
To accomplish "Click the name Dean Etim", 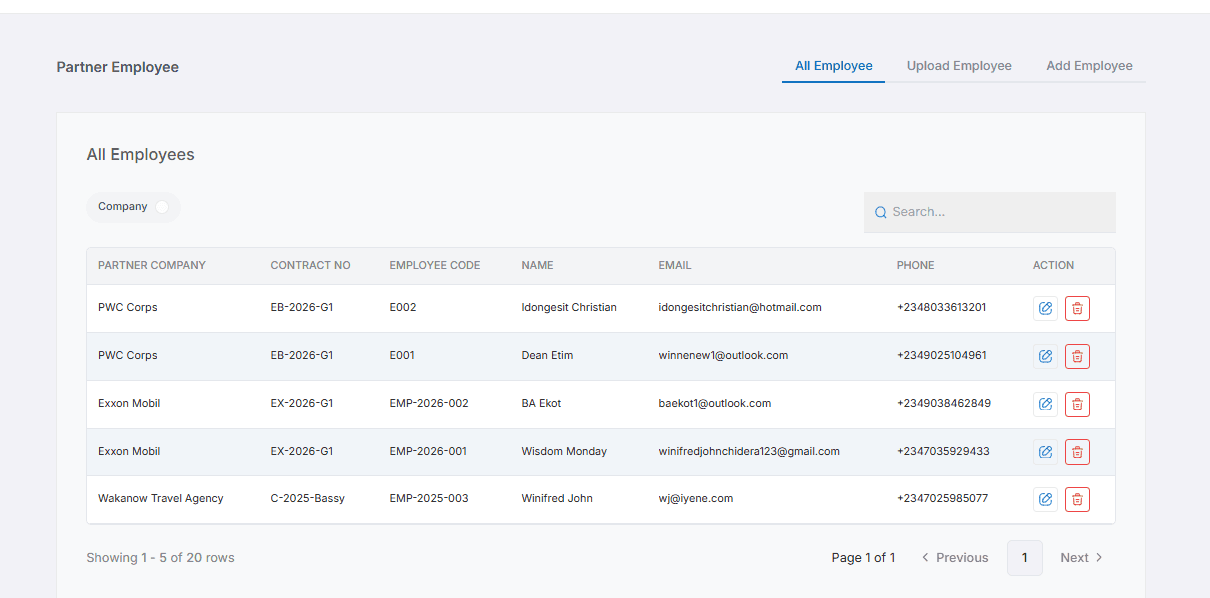I will (547, 355).
